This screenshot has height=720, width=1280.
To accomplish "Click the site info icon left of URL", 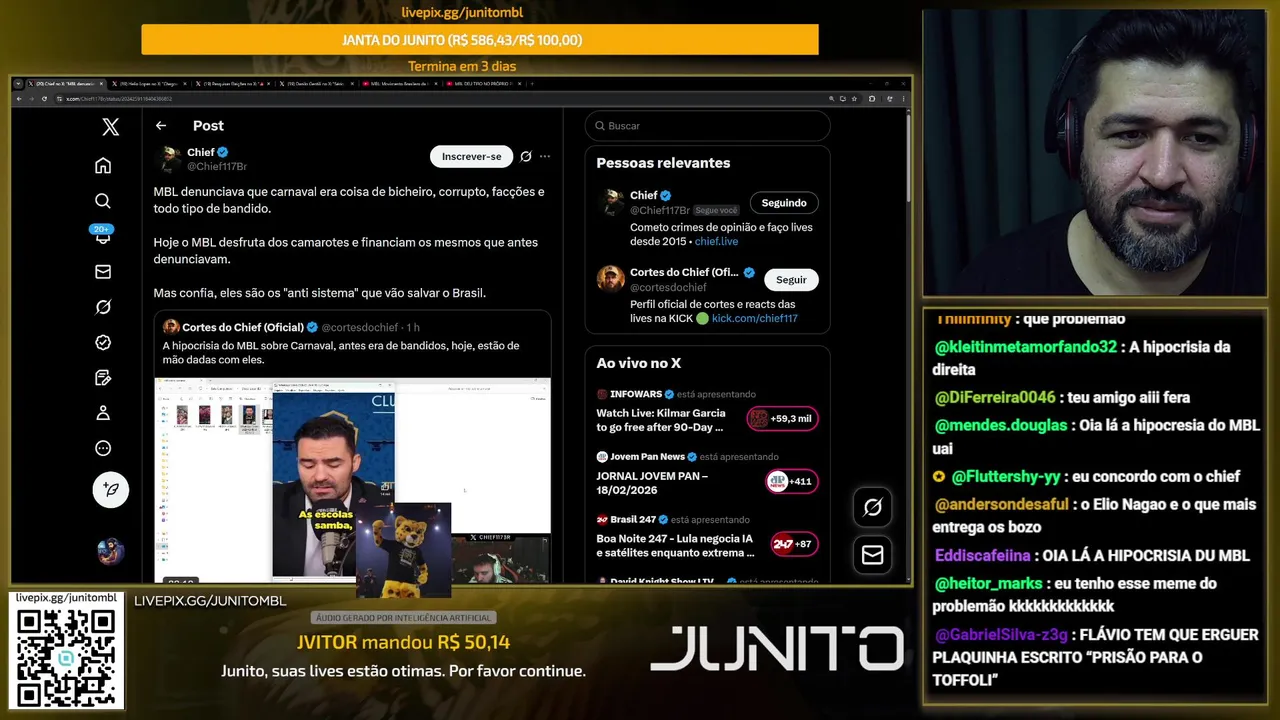I will pos(58,98).
